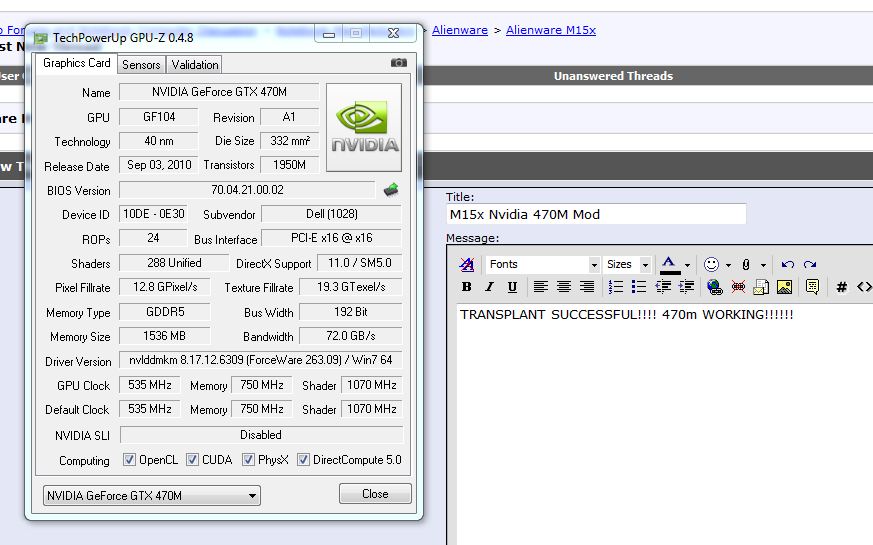Click the GPU-Z title bar app icon

pyautogui.click(x=41, y=38)
